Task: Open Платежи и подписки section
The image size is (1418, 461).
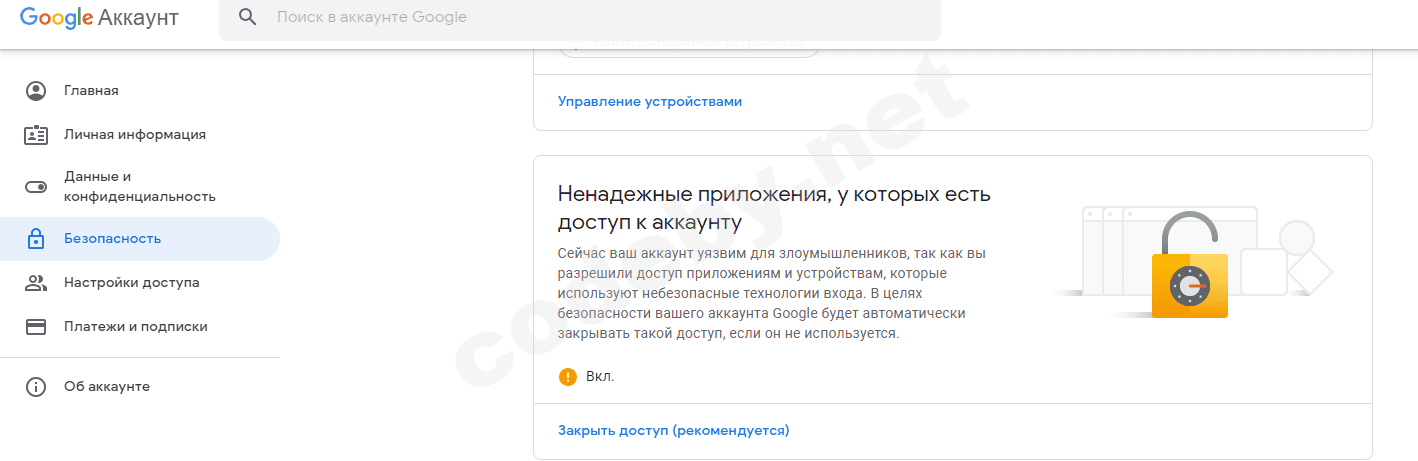Action: pos(140,327)
